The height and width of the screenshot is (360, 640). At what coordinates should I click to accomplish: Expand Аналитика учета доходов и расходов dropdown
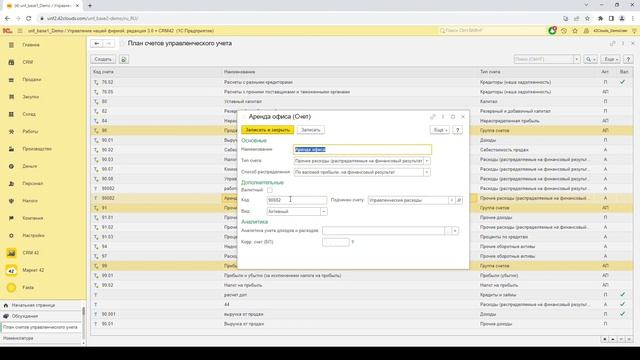pos(455,231)
